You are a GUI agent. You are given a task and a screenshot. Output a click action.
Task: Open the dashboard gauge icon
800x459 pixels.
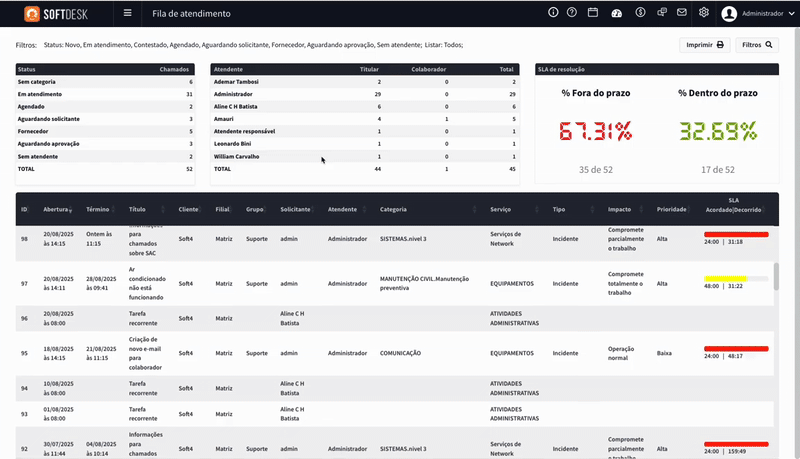click(x=616, y=13)
